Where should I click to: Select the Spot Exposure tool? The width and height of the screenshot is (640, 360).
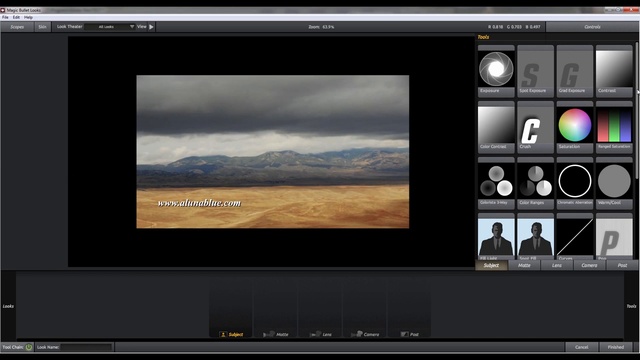tap(535, 71)
